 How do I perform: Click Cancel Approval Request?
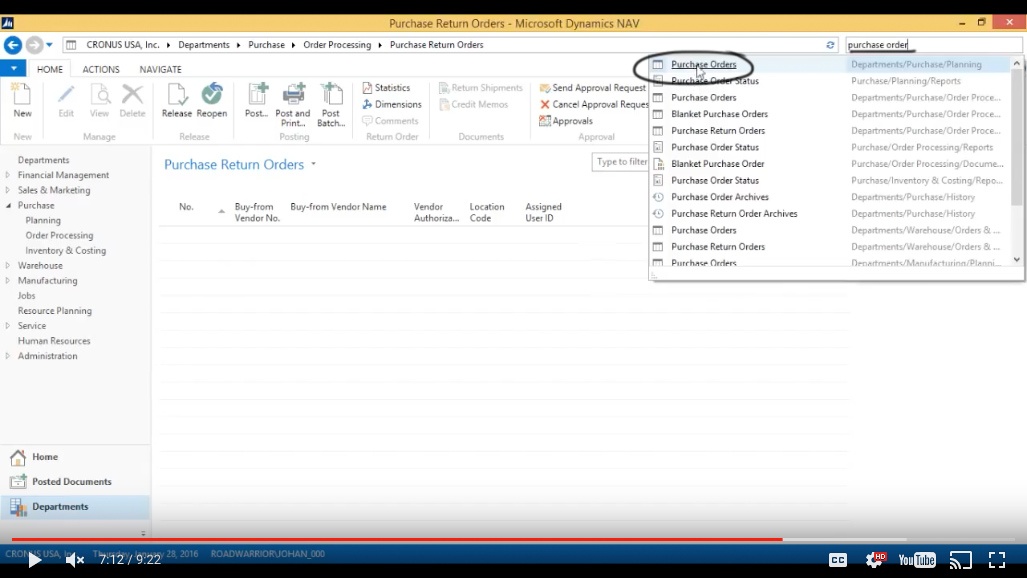click(x=593, y=104)
